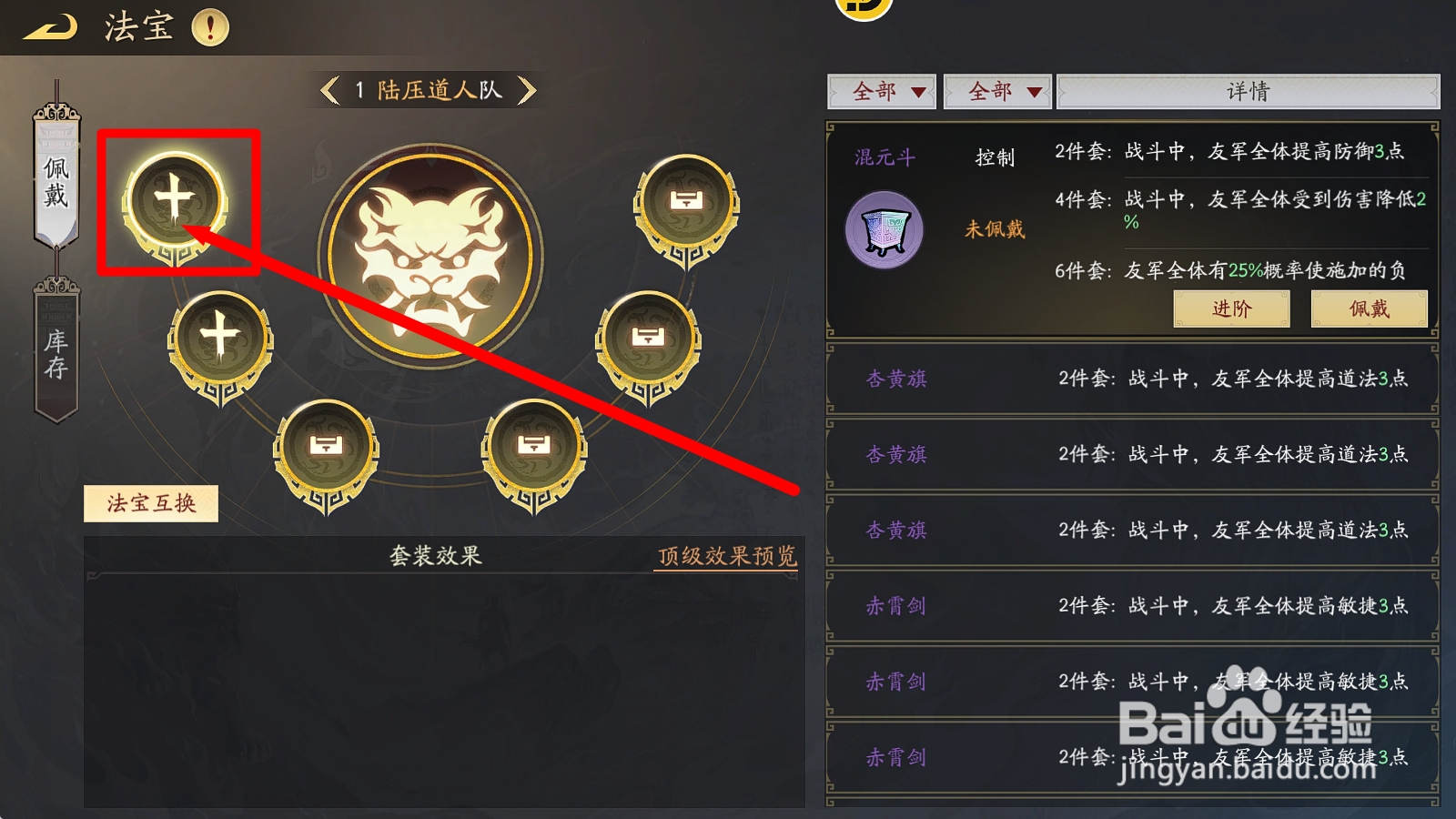Image resolution: width=1456 pixels, height=819 pixels.
Task: Open the exclamation info icon
Action: [x=210, y=27]
